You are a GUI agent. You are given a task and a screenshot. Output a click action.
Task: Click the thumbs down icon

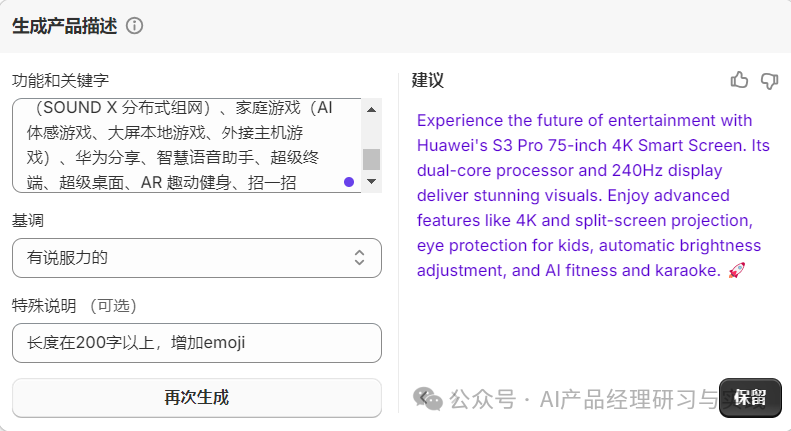769,80
